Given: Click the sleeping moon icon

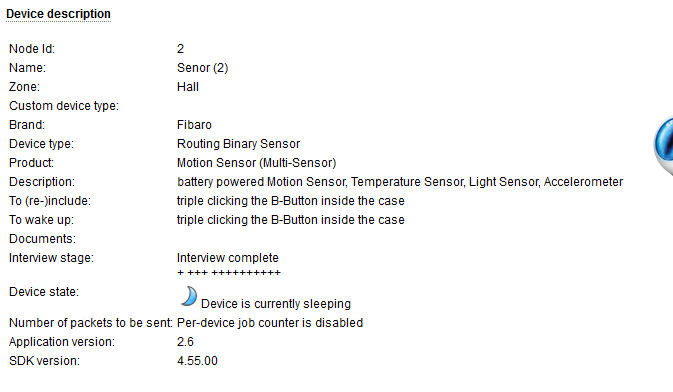Looking at the screenshot, I should point(189,296).
